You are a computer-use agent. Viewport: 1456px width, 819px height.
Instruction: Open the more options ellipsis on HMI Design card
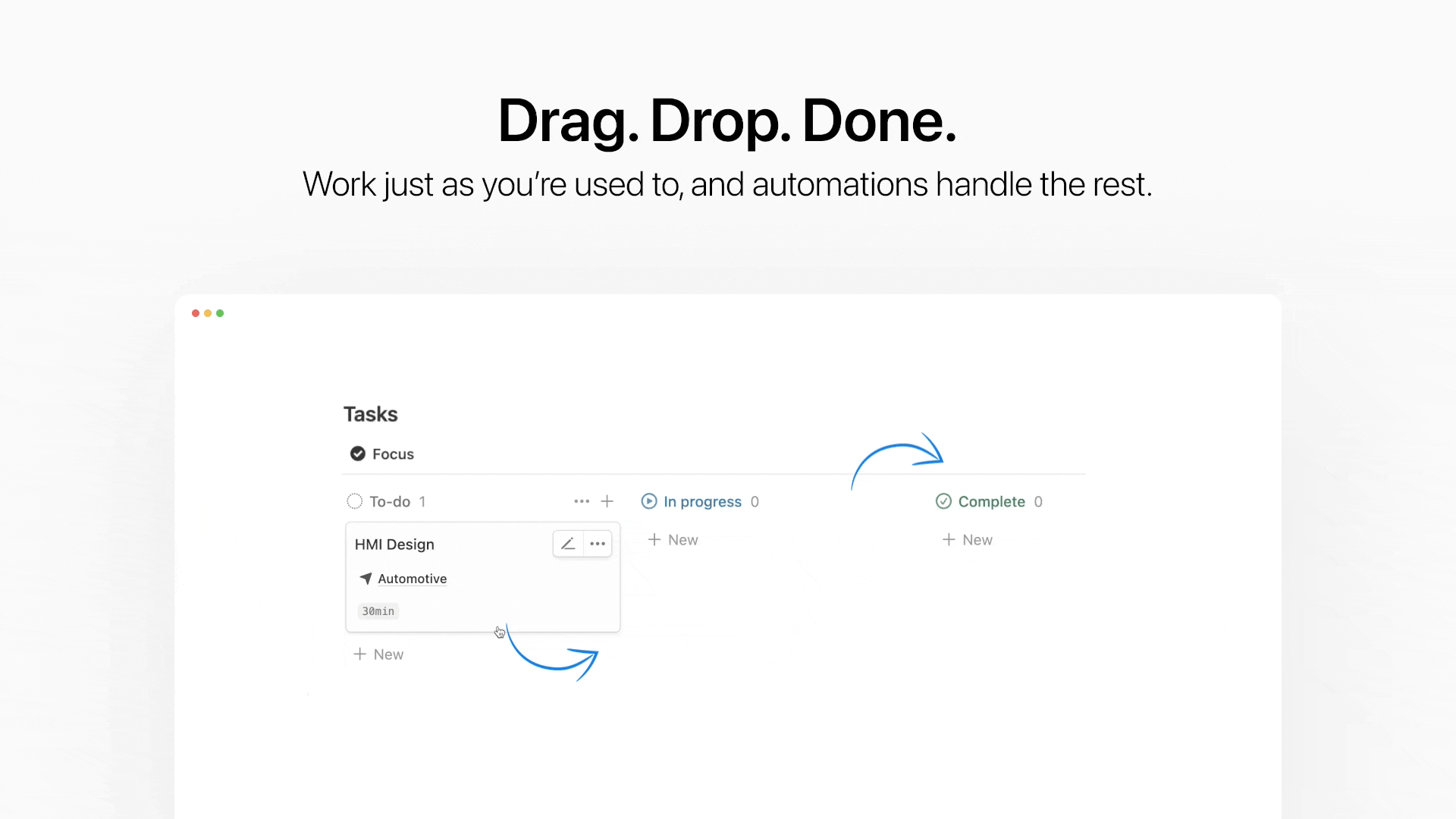pyautogui.click(x=598, y=544)
